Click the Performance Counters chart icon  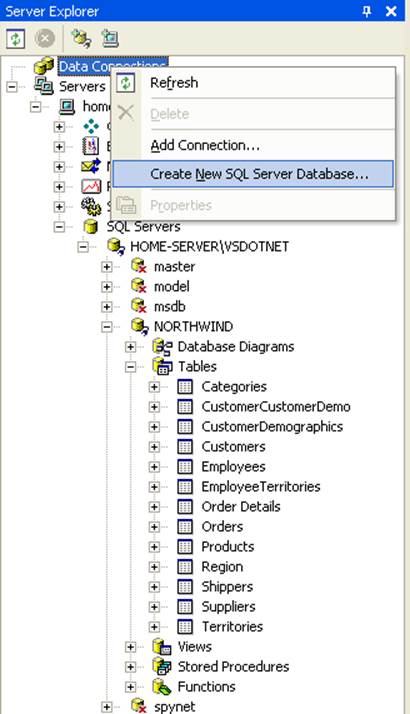[x=91, y=186]
